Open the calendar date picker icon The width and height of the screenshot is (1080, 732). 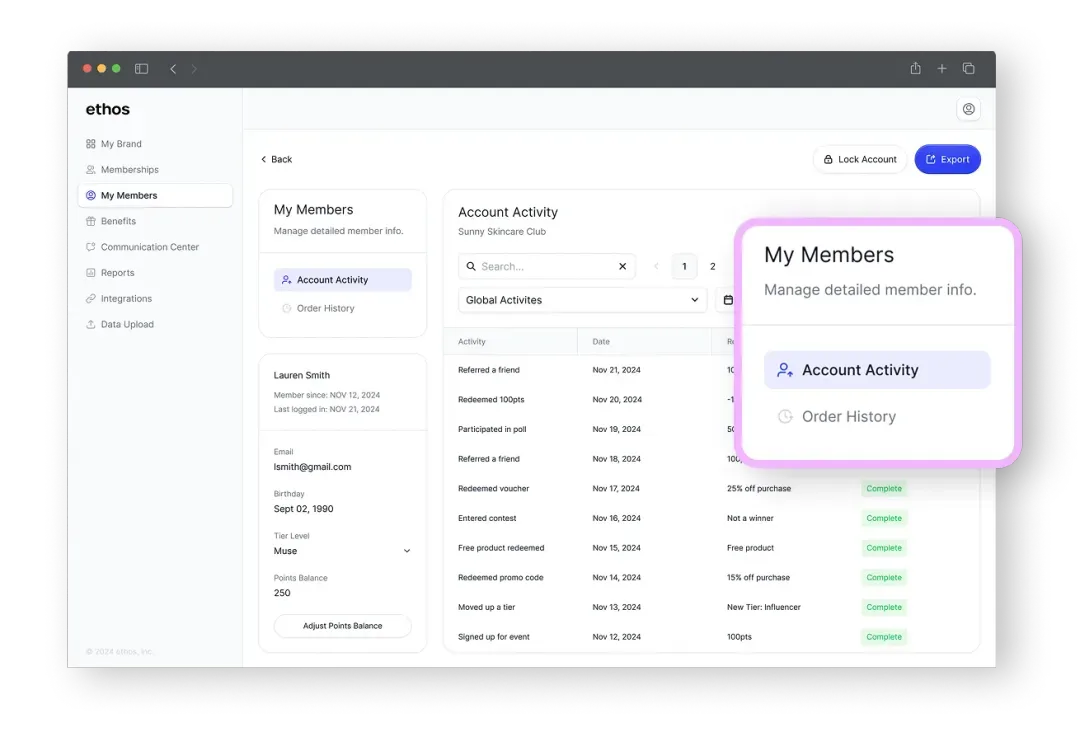tap(728, 300)
